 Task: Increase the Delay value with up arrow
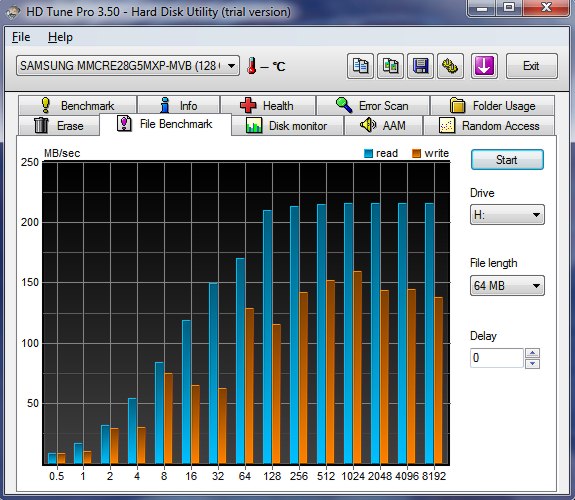[x=532, y=353]
